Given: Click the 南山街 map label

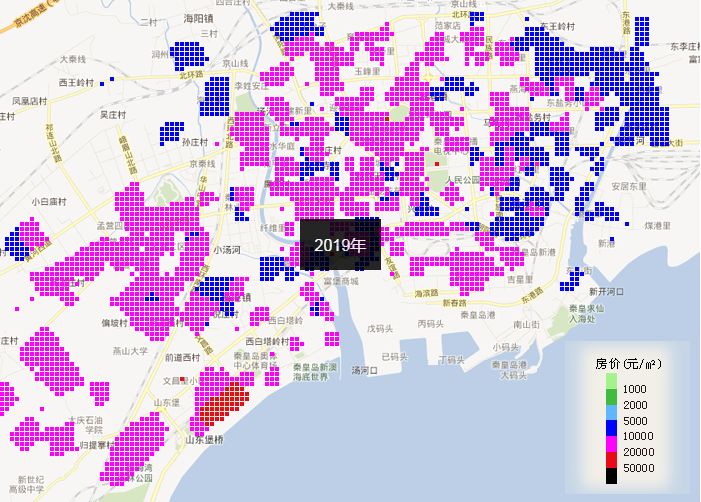Looking at the screenshot, I should (526, 324).
